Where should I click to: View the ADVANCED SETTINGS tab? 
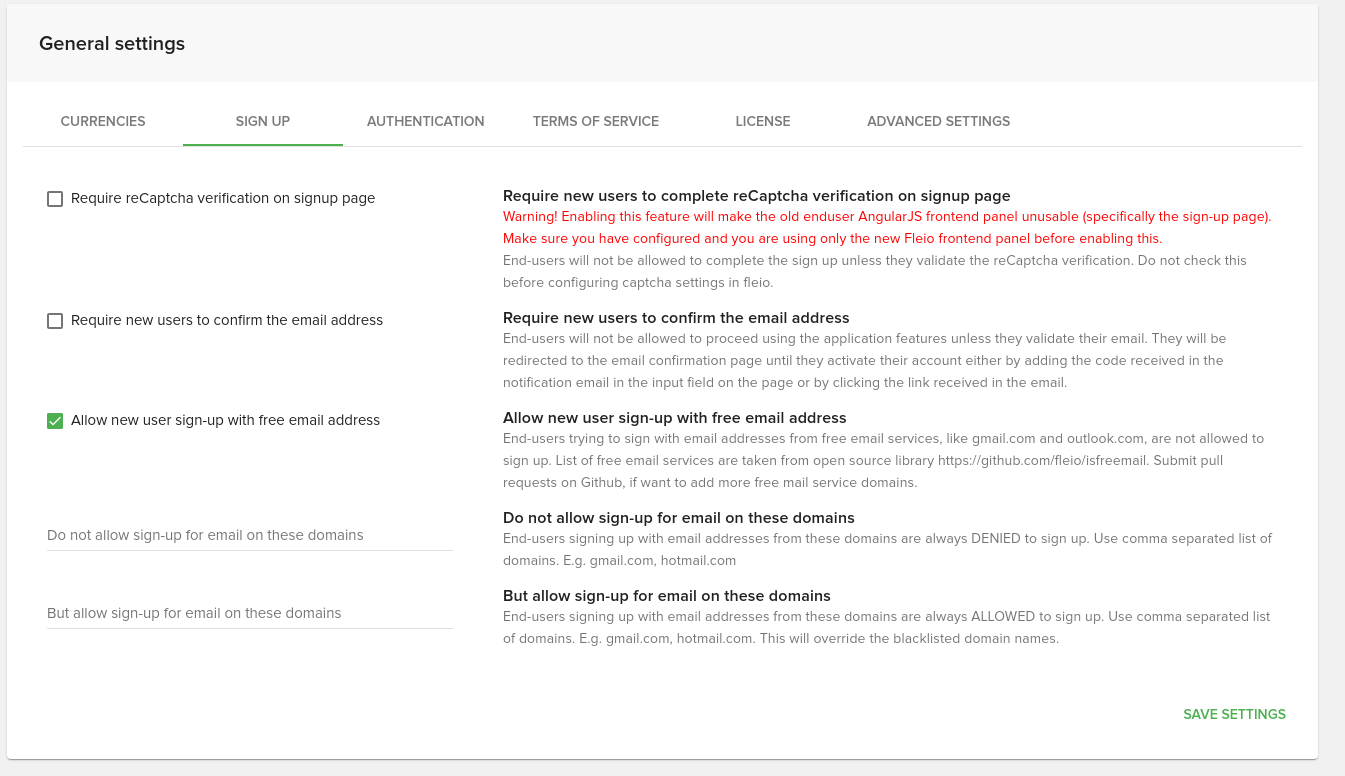coord(938,121)
